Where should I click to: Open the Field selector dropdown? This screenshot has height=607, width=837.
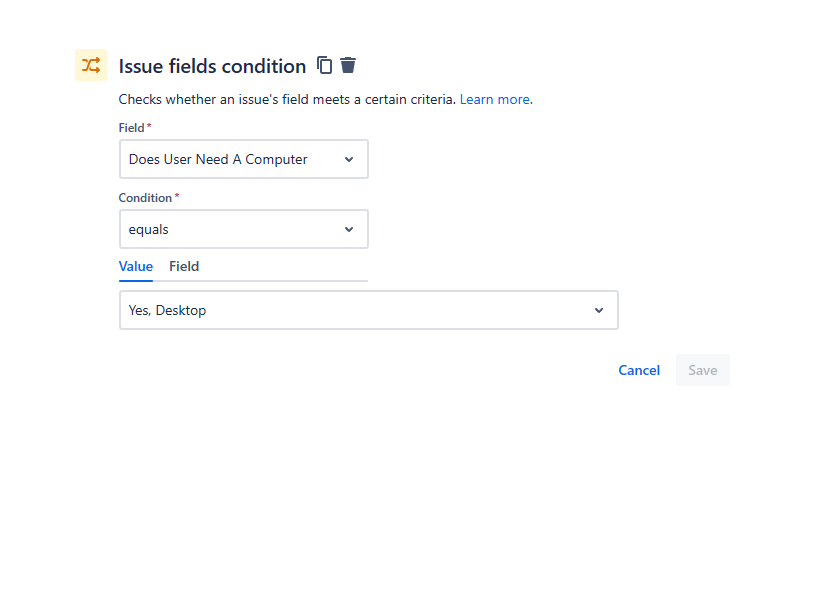click(x=243, y=159)
